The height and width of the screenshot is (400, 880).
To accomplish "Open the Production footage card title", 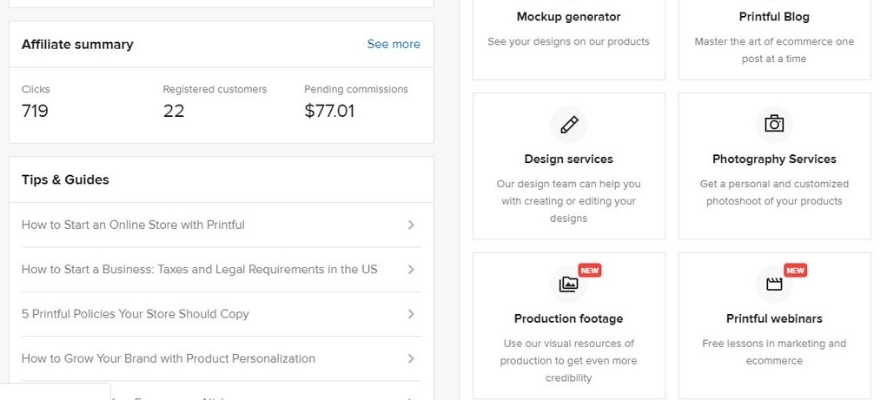I will tap(569, 318).
